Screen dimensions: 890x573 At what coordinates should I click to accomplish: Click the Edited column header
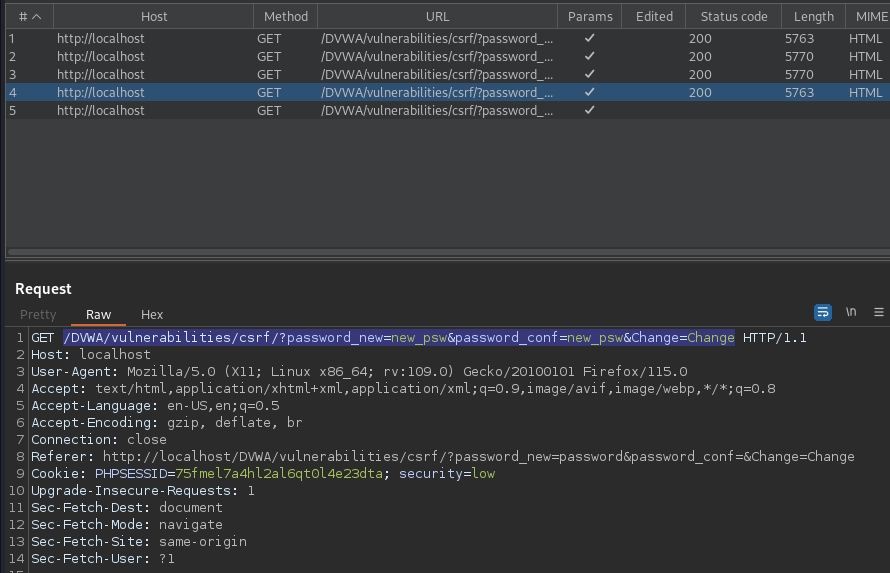[x=654, y=17]
